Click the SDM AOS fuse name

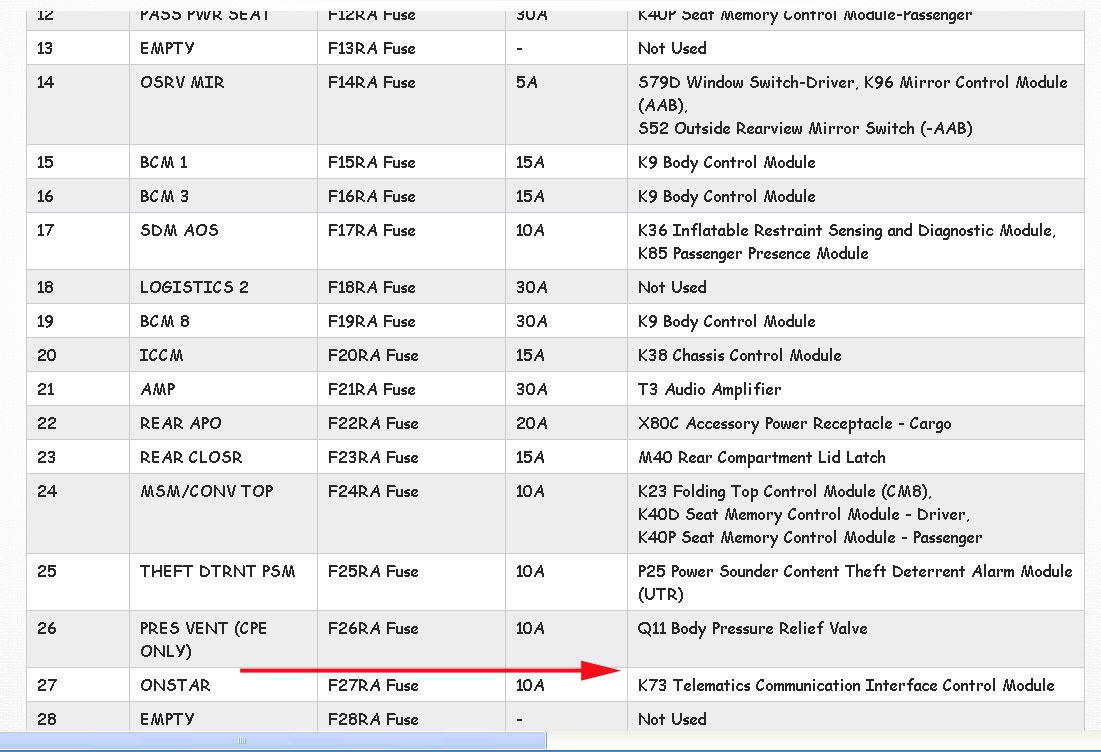click(179, 230)
